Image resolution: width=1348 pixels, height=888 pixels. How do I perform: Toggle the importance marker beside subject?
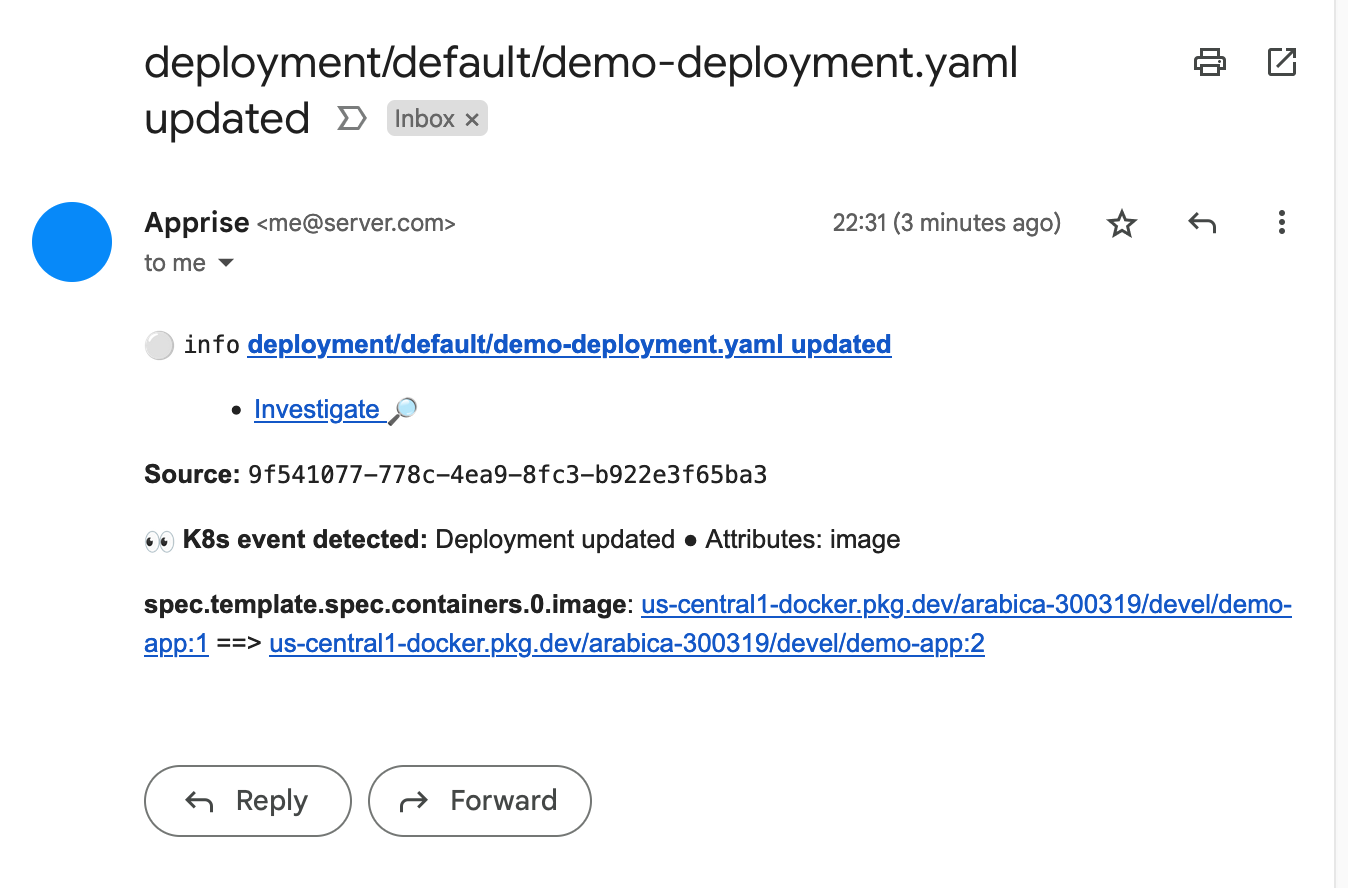click(351, 119)
